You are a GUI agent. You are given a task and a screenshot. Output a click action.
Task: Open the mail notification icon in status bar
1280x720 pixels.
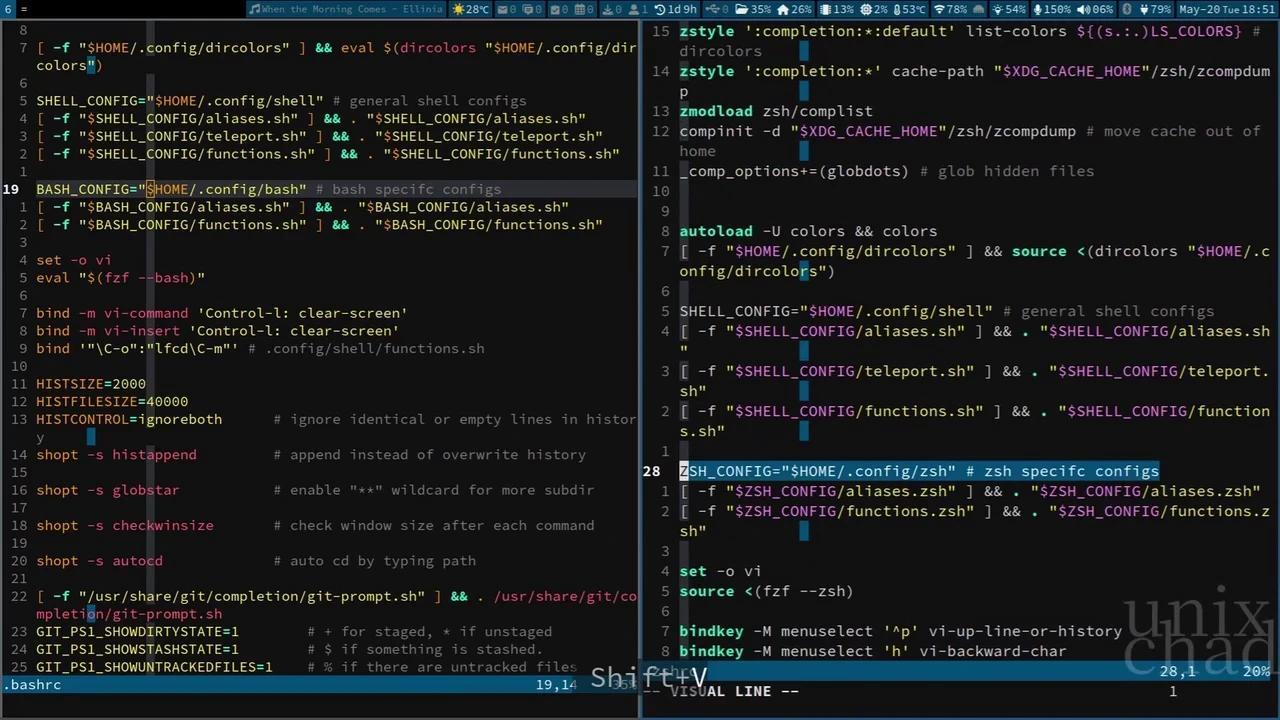tap(503, 8)
